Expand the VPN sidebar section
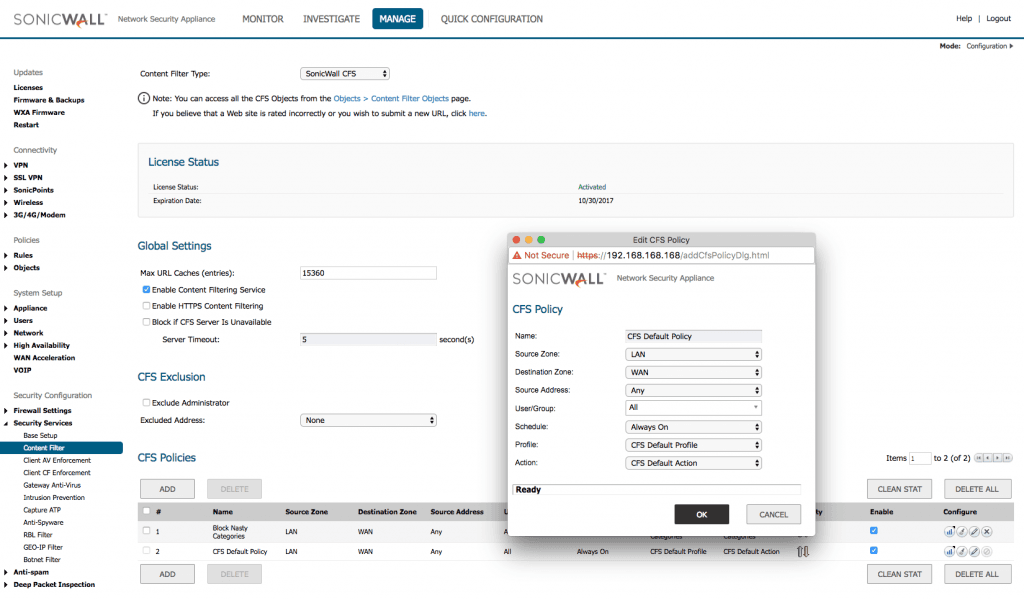This screenshot has height=600, width=1024. point(6,165)
